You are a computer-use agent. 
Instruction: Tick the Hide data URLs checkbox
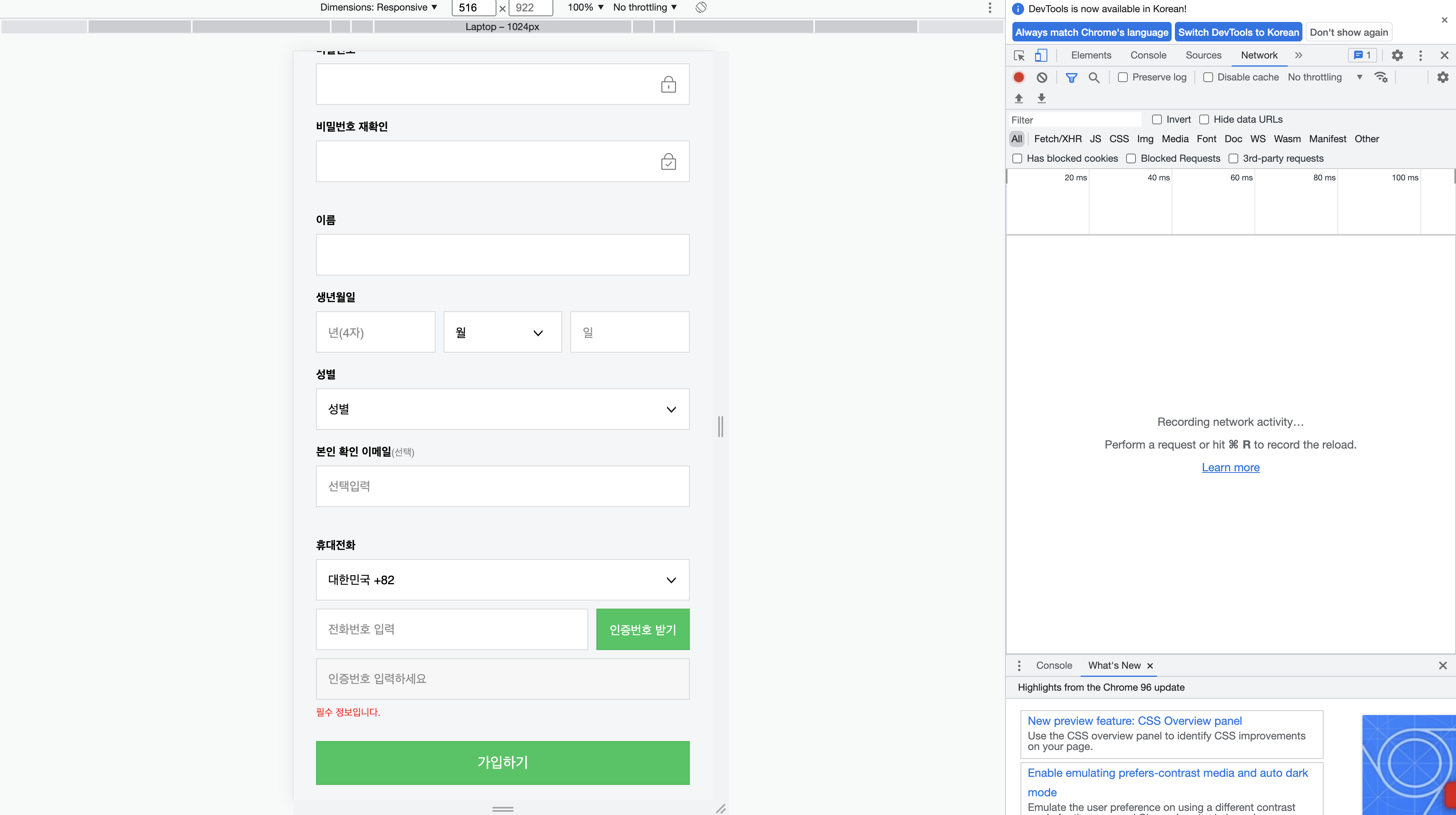tap(1204, 119)
